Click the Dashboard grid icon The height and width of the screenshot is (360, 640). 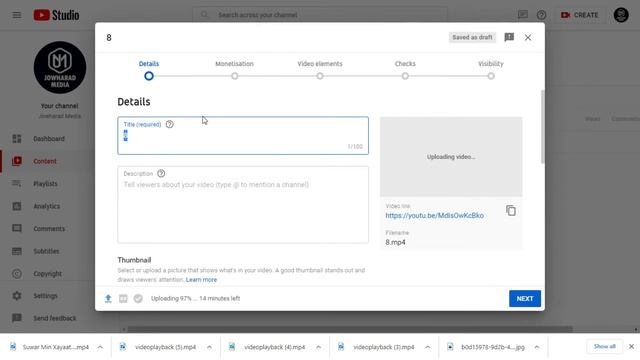pyautogui.click(x=17, y=139)
